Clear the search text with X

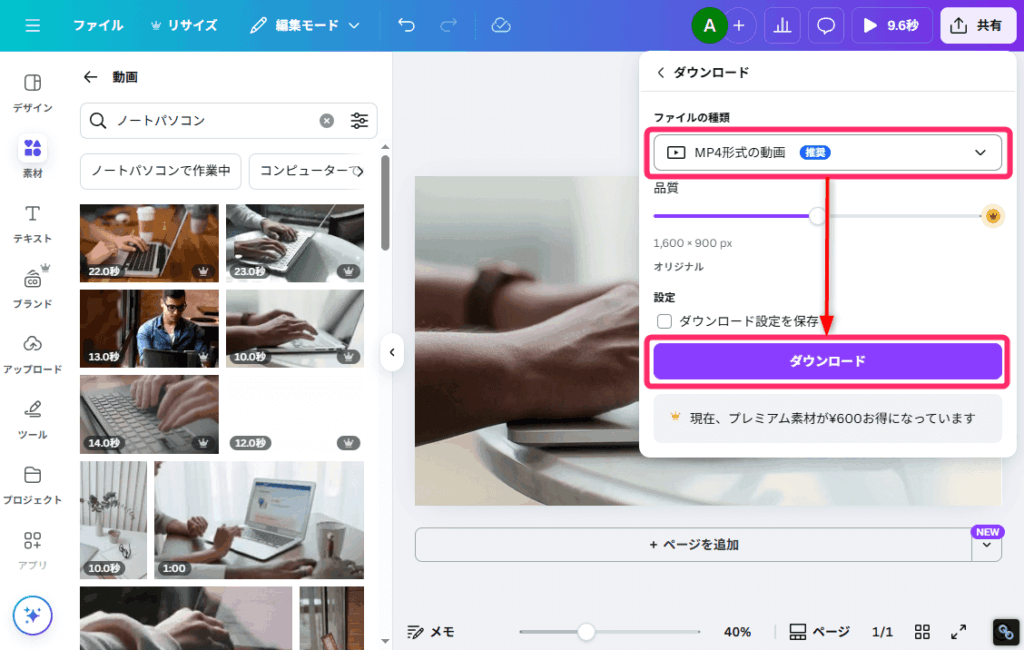(x=327, y=120)
